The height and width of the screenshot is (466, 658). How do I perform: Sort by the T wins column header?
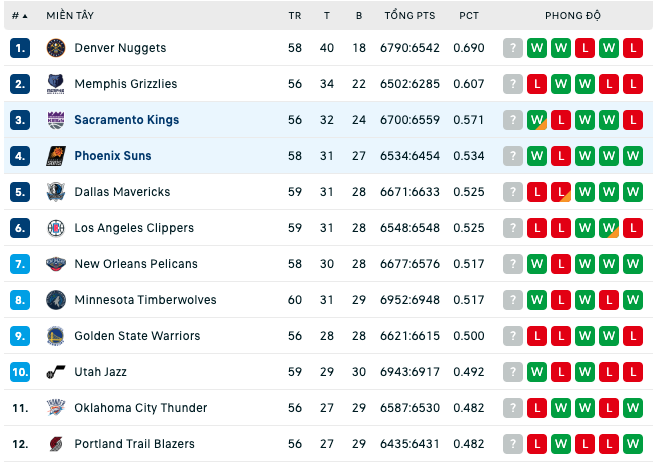326,16
